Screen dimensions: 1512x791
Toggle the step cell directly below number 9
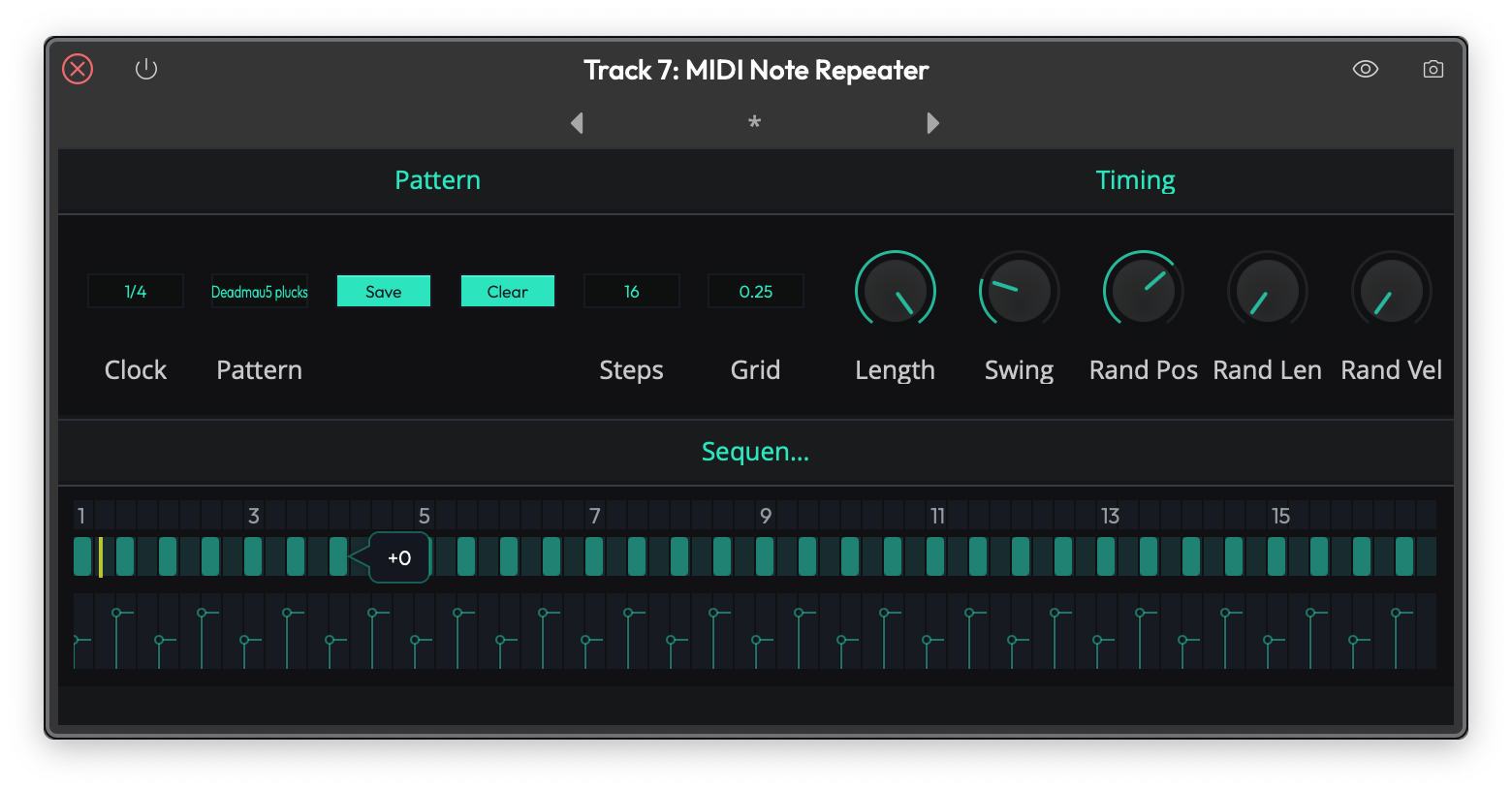(x=765, y=556)
